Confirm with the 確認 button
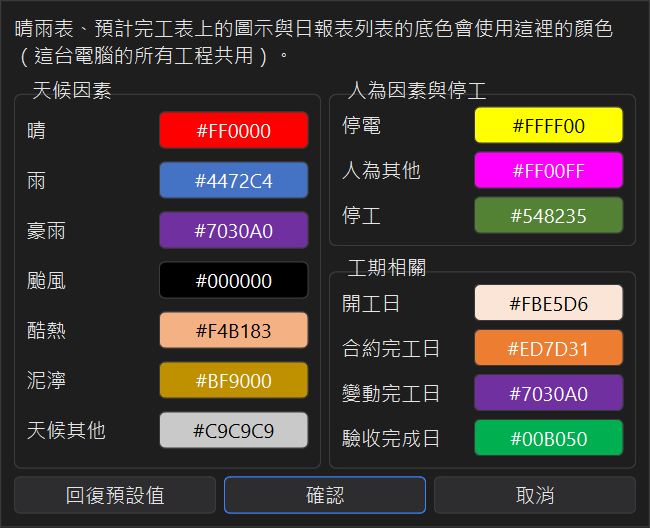 coord(325,495)
